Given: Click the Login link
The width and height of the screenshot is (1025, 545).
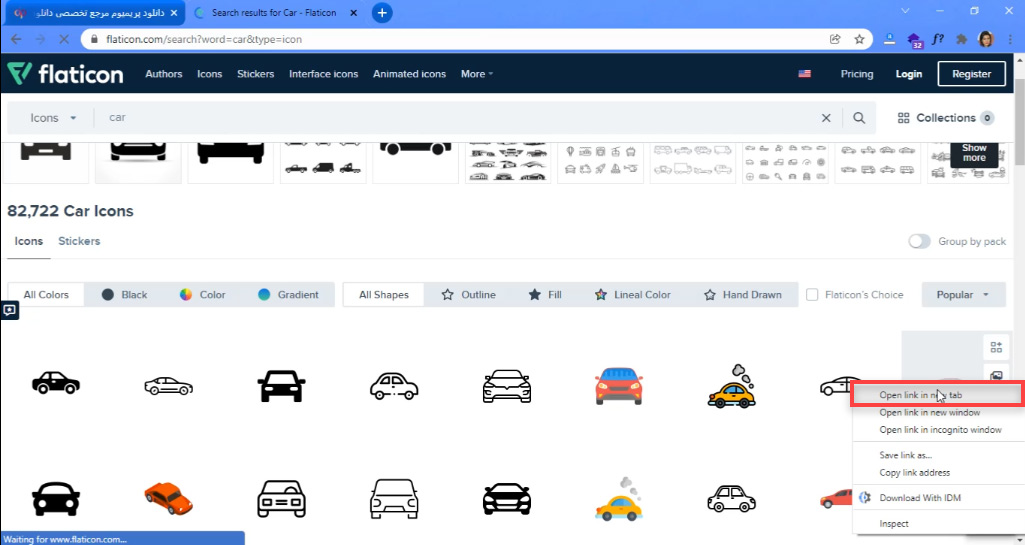Looking at the screenshot, I should pyautogui.click(x=909, y=74).
